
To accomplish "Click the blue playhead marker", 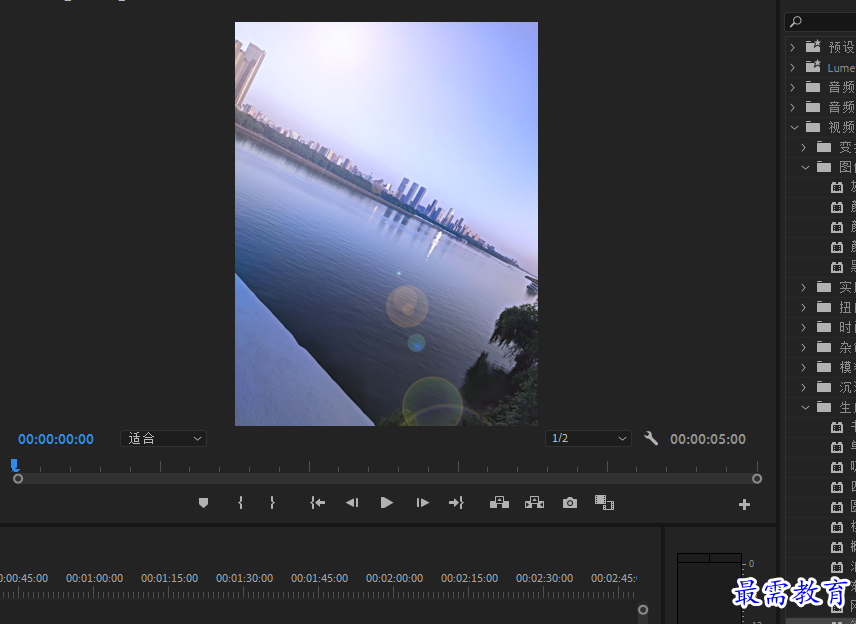I will (15, 465).
